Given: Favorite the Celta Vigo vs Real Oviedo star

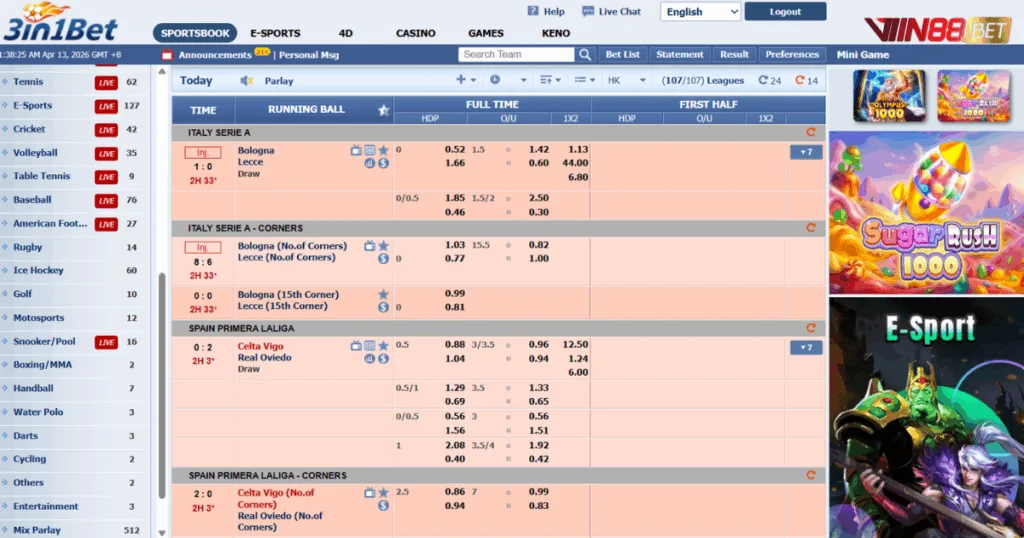Looking at the screenshot, I should coord(383,346).
